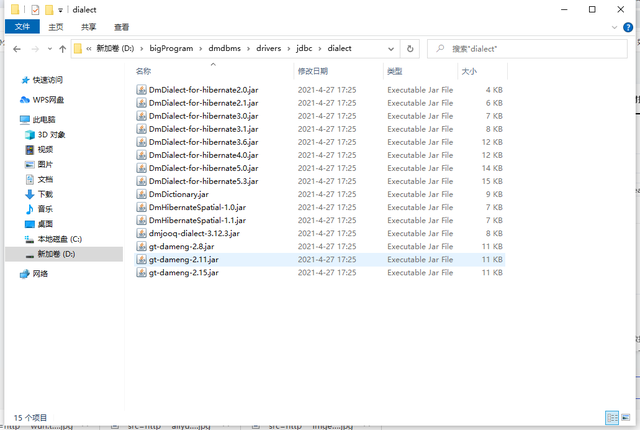Go up one folder level
Viewport: 640px width, 430px height.
click(62, 49)
